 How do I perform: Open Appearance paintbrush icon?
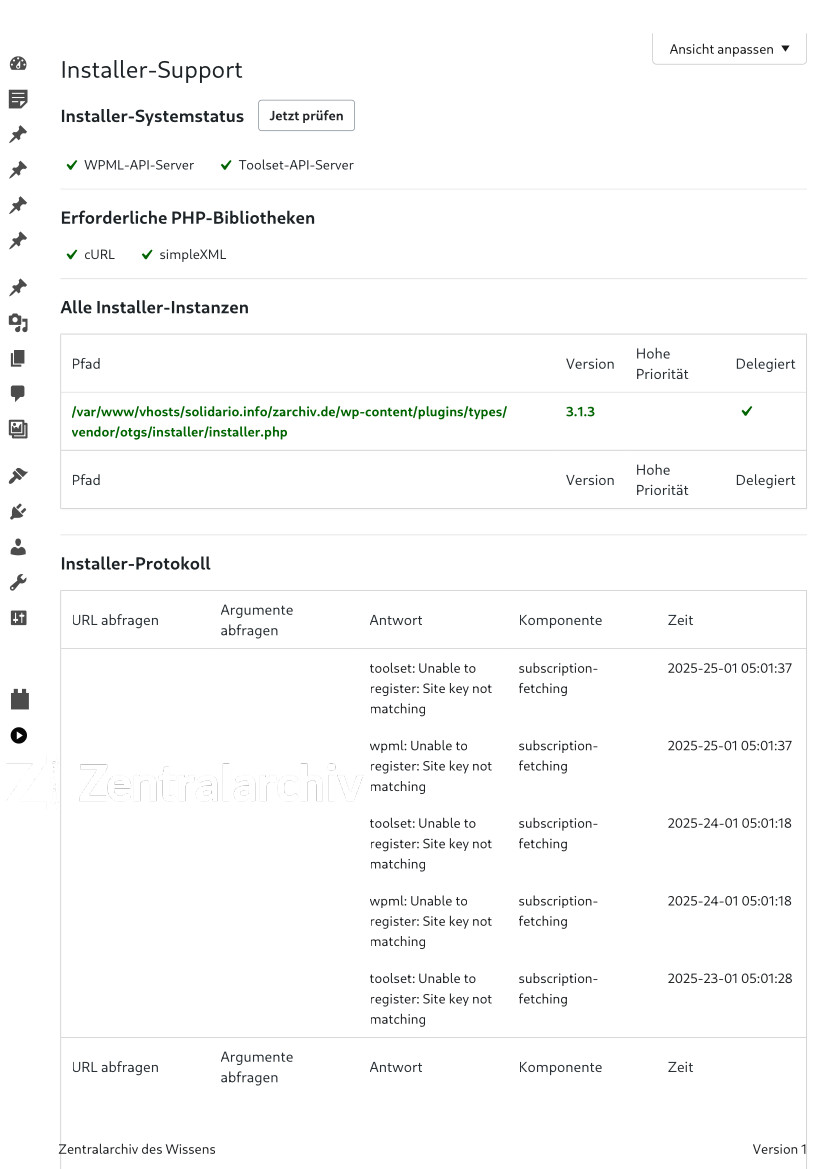click(18, 476)
